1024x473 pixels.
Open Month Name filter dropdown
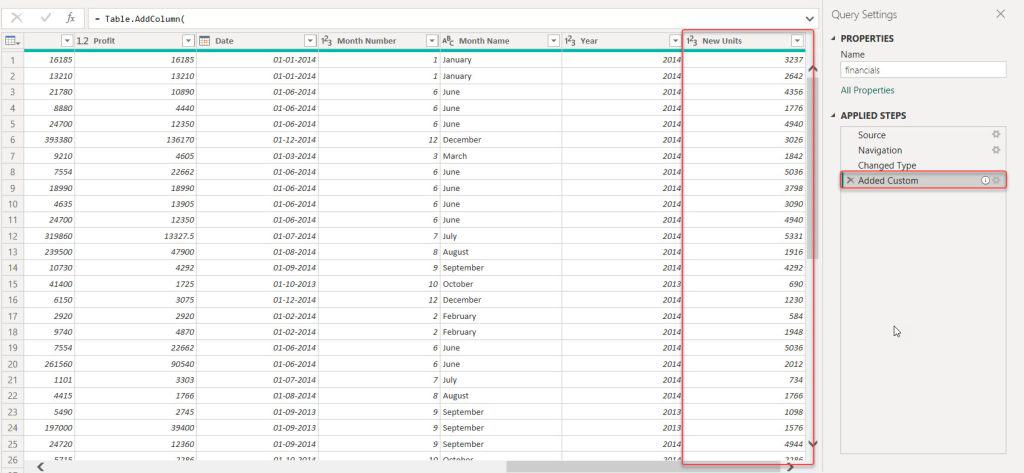(x=553, y=41)
